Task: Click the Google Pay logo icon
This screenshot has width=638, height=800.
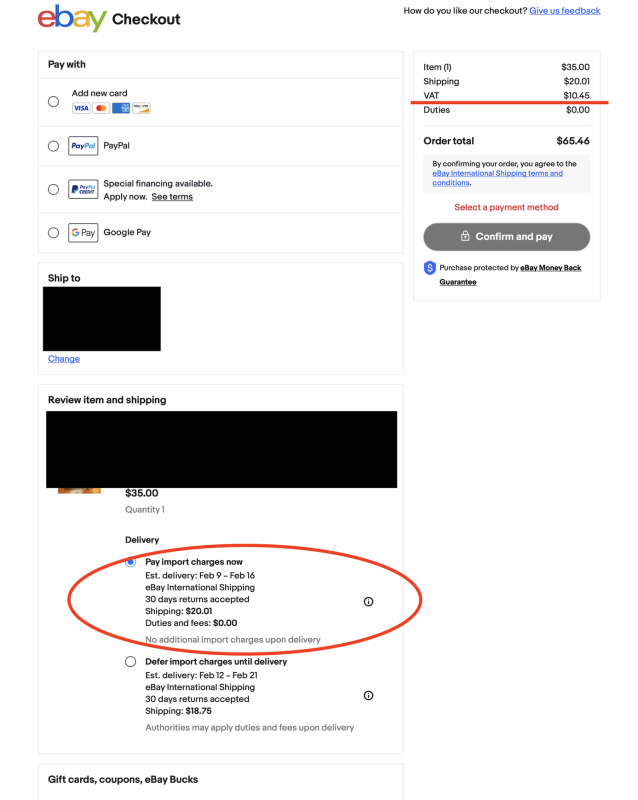Action: click(83, 233)
